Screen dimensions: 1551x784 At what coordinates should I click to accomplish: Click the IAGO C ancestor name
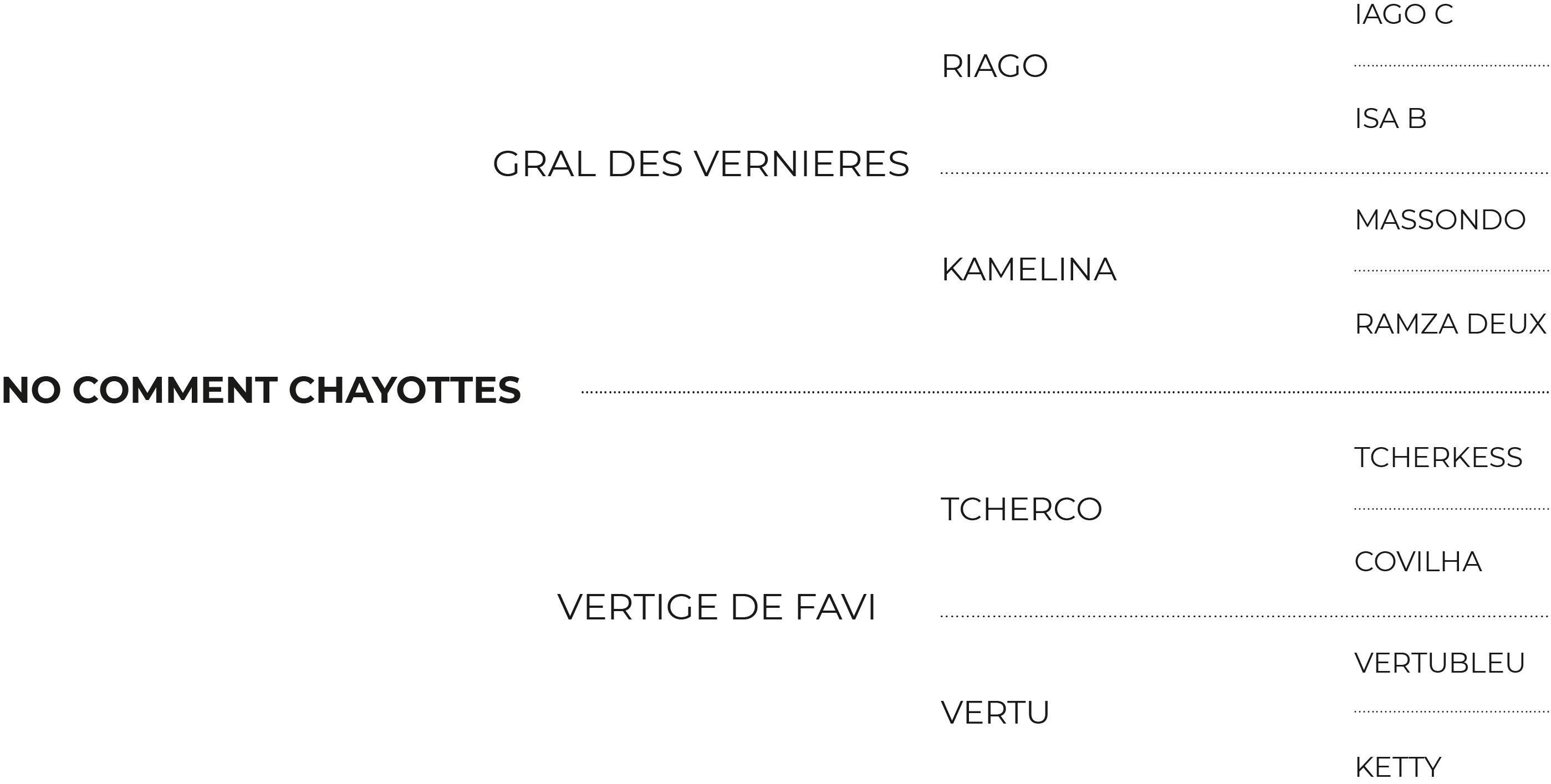pos(1404,14)
